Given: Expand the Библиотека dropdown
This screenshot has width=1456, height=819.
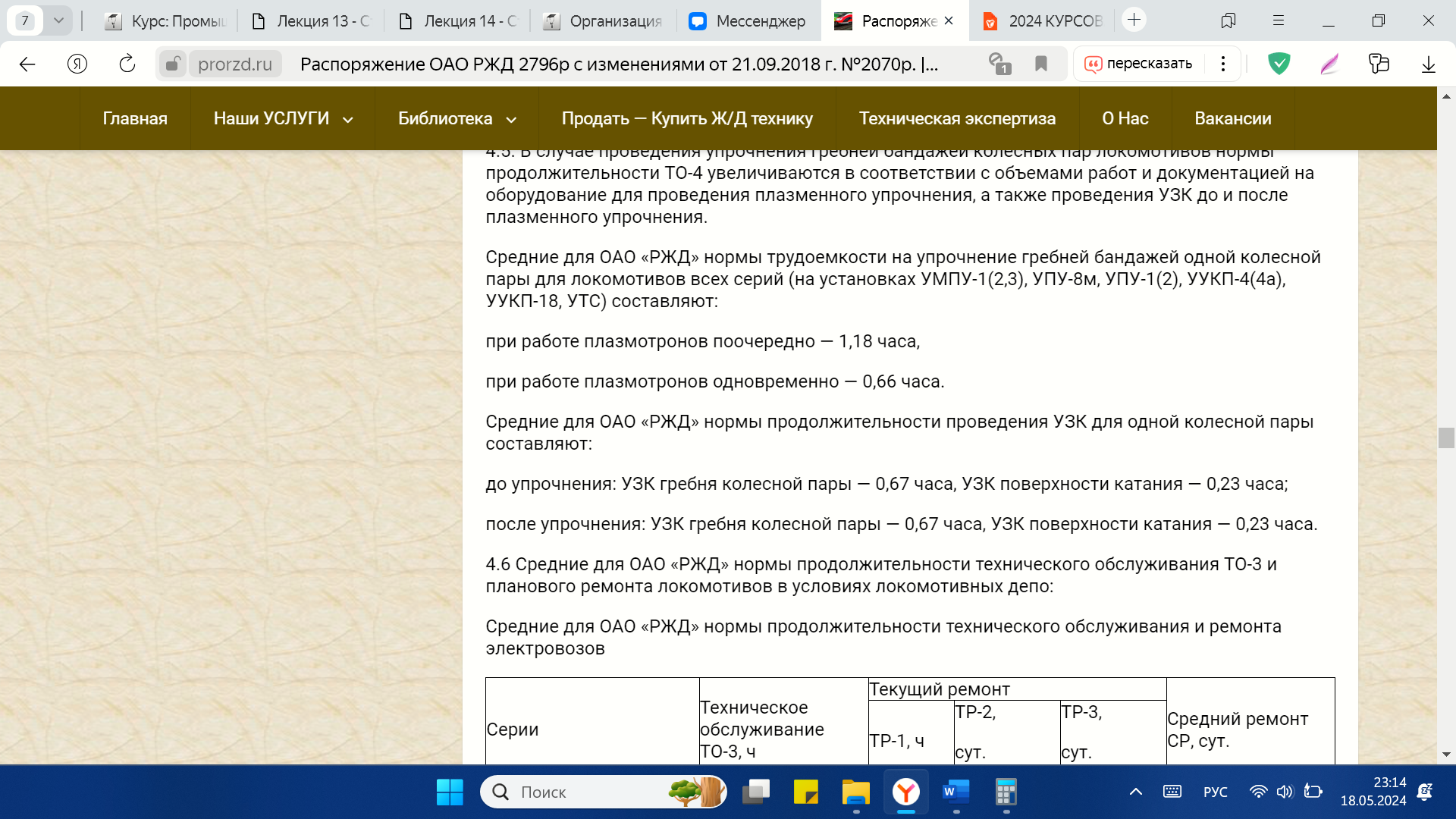Looking at the screenshot, I should [x=457, y=118].
